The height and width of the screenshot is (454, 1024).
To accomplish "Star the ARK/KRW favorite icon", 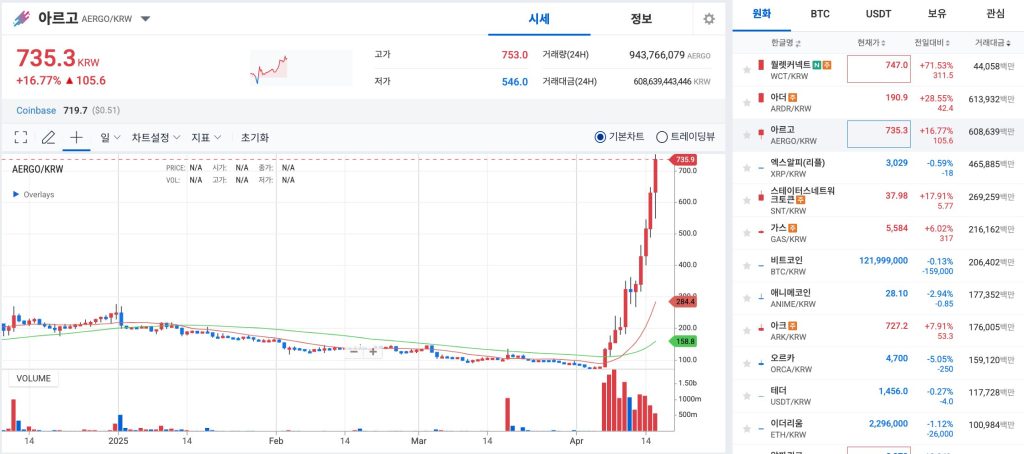I will pos(746,331).
